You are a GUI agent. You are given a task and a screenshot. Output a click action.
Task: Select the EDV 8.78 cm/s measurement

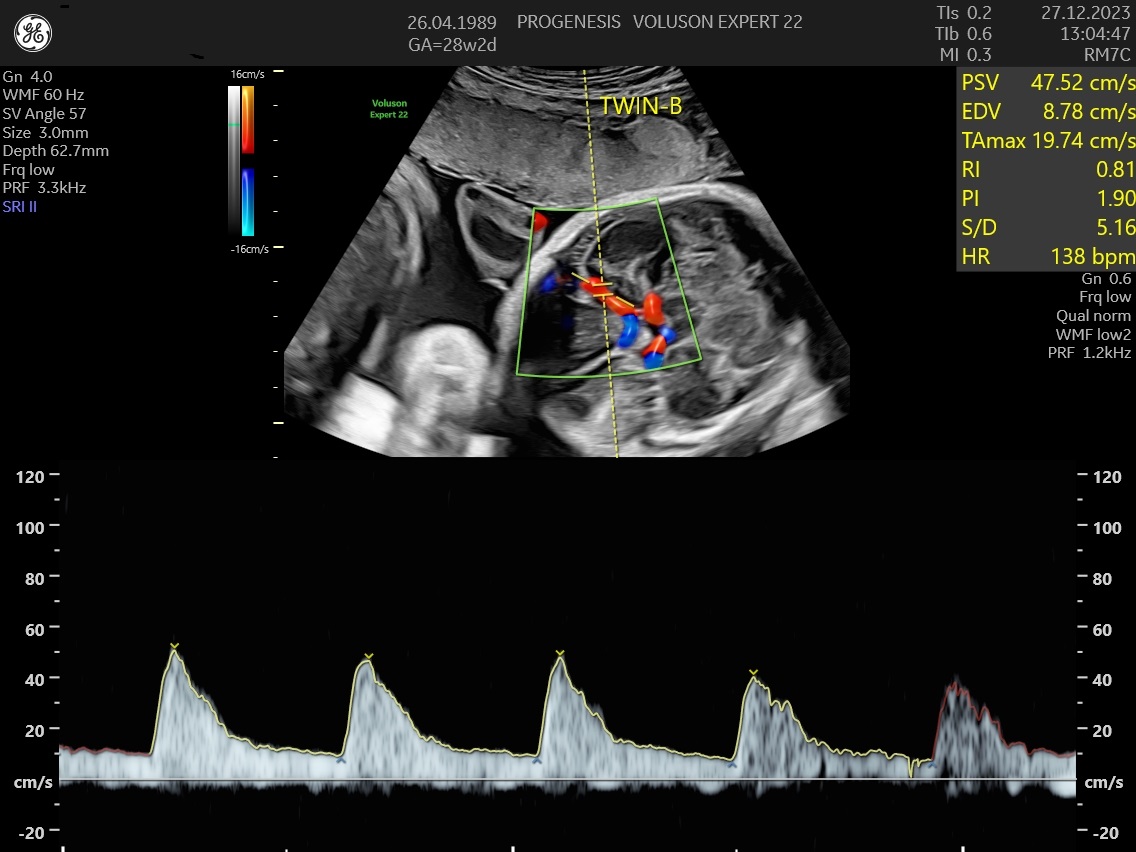(1047, 111)
